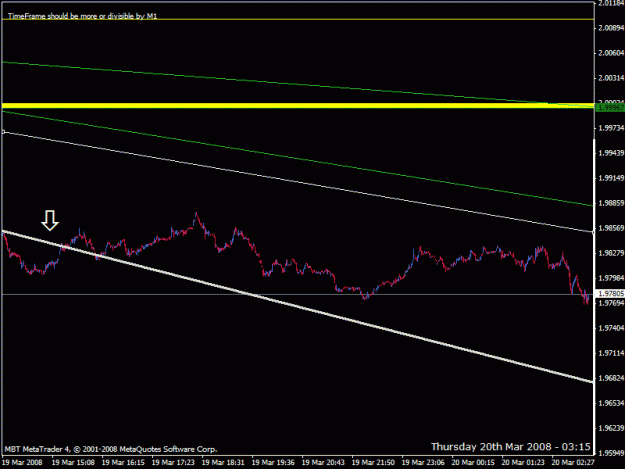Screen dimensions: 625x469
Task: Select the thick yellow horizontal line
Action: point(298,106)
